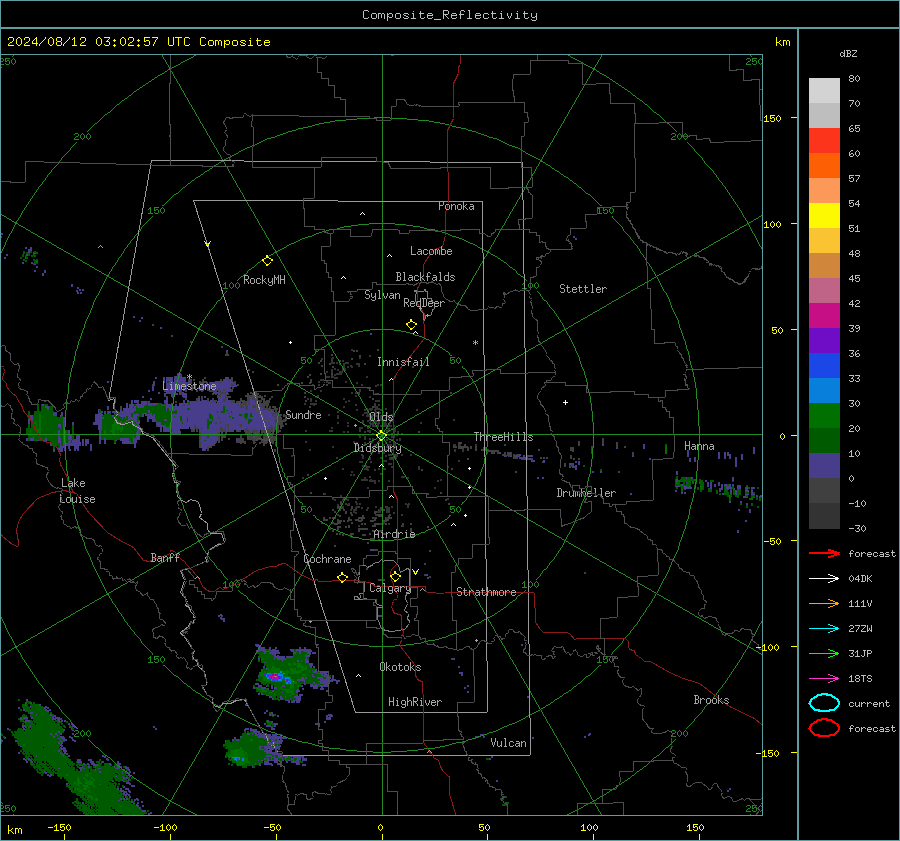Viewport: 900px width, 841px height.
Task: Select the red 65 dBZ color swatch
Action: pos(824,141)
